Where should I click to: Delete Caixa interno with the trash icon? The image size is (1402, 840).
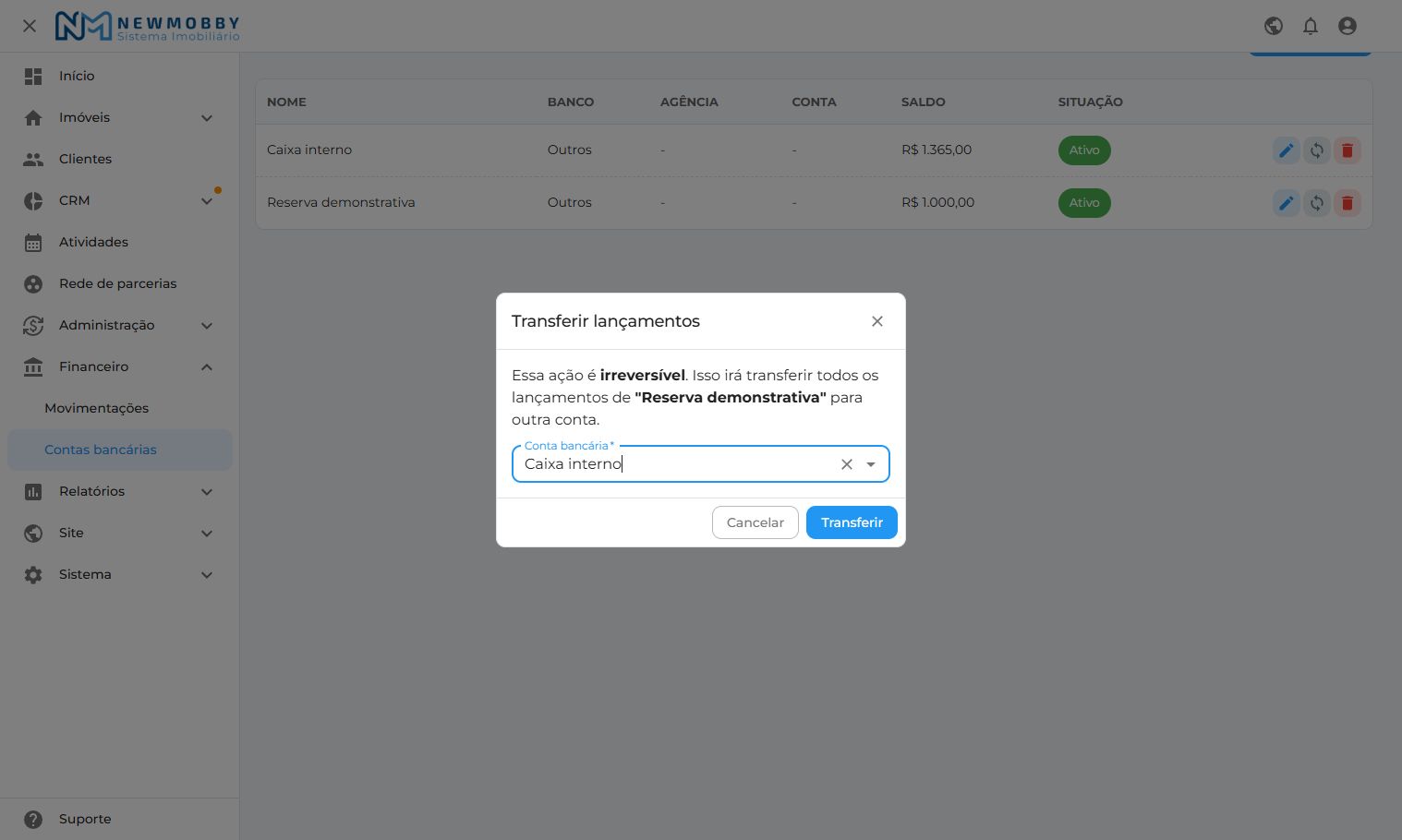(x=1348, y=150)
